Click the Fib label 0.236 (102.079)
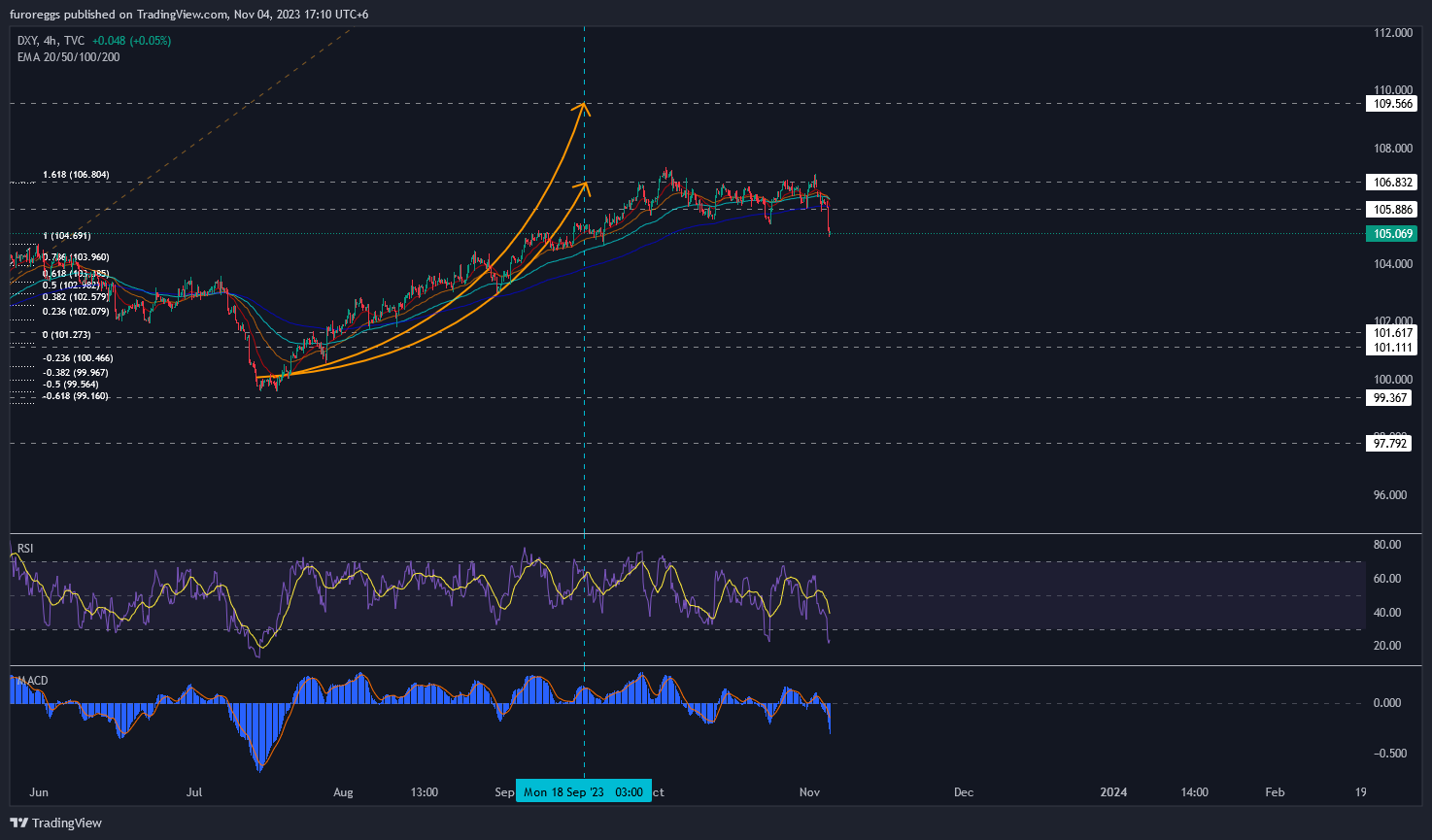The width and height of the screenshot is (1432, 840). point(76,312)
